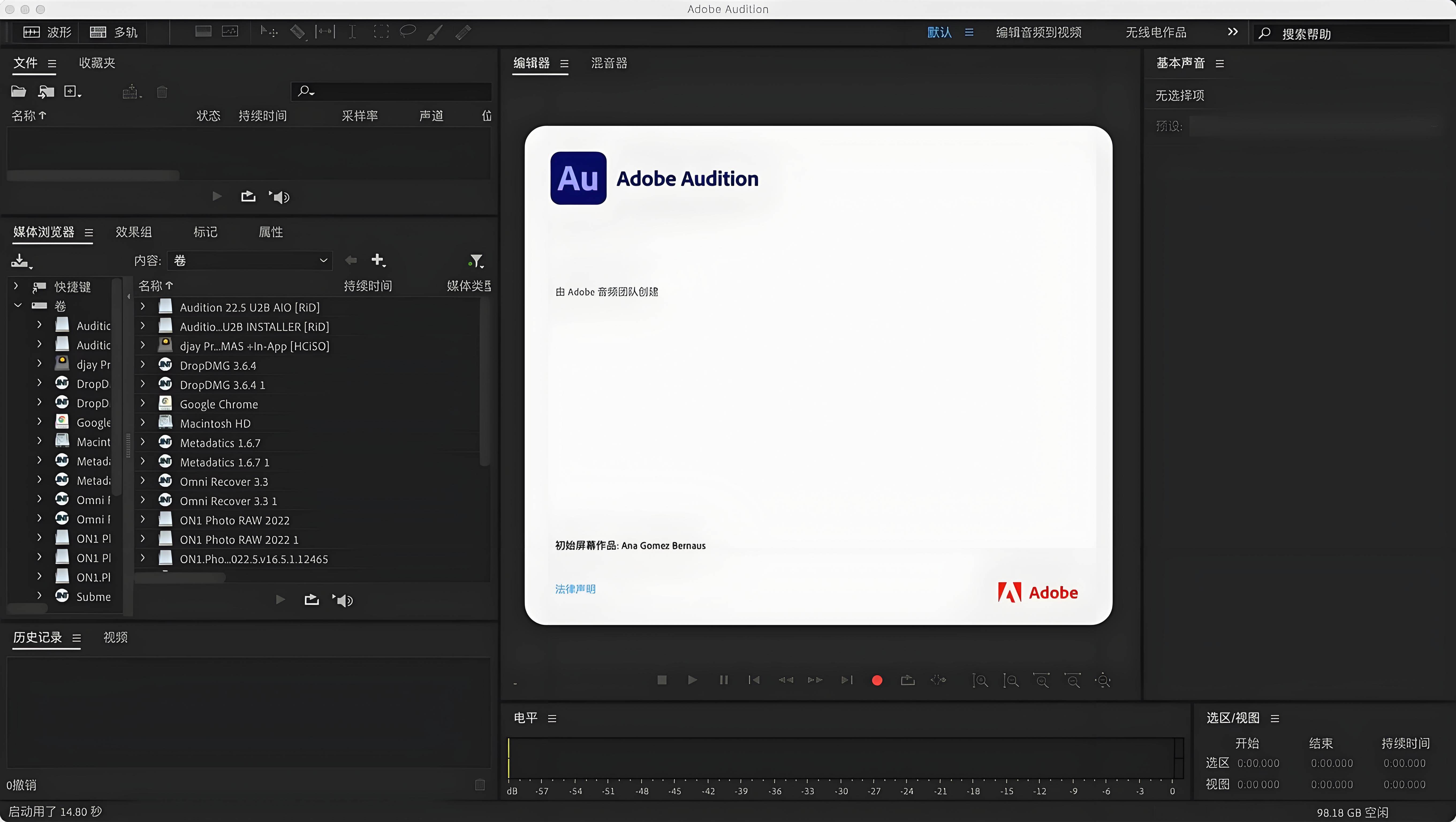Choose the 默认 workspace
1456x822 pixels.
[x=939, y=32]
